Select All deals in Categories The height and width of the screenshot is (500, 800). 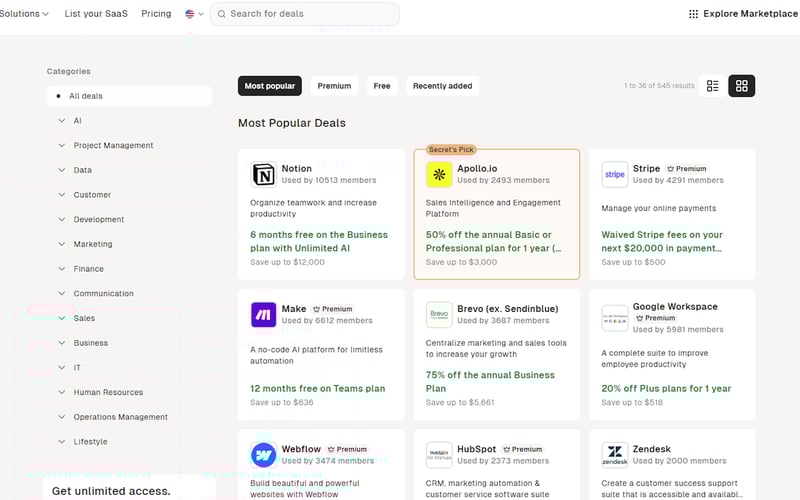coord(129,96)
